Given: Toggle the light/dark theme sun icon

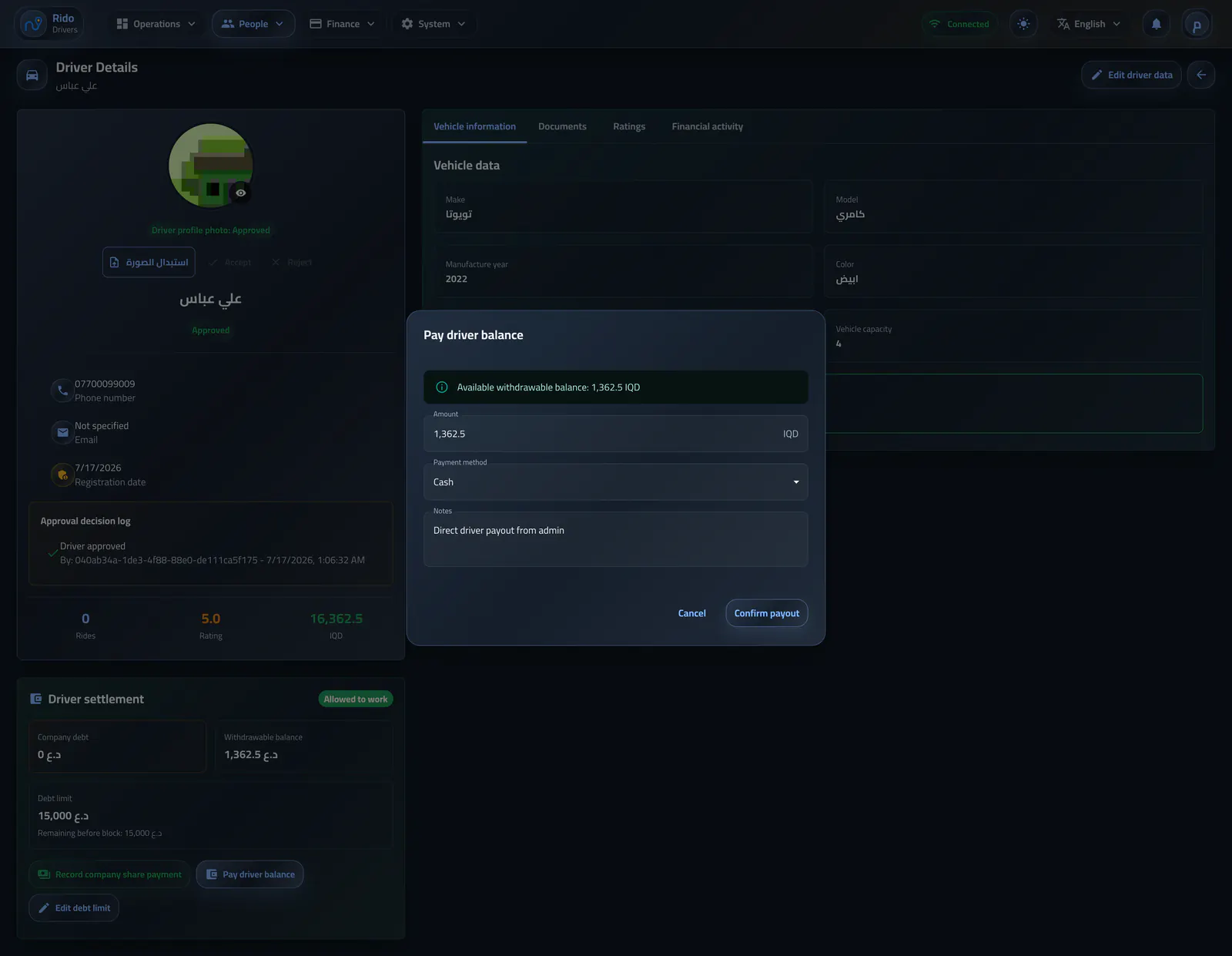Looking at the screenshot, I should (x=1023, y=24).
